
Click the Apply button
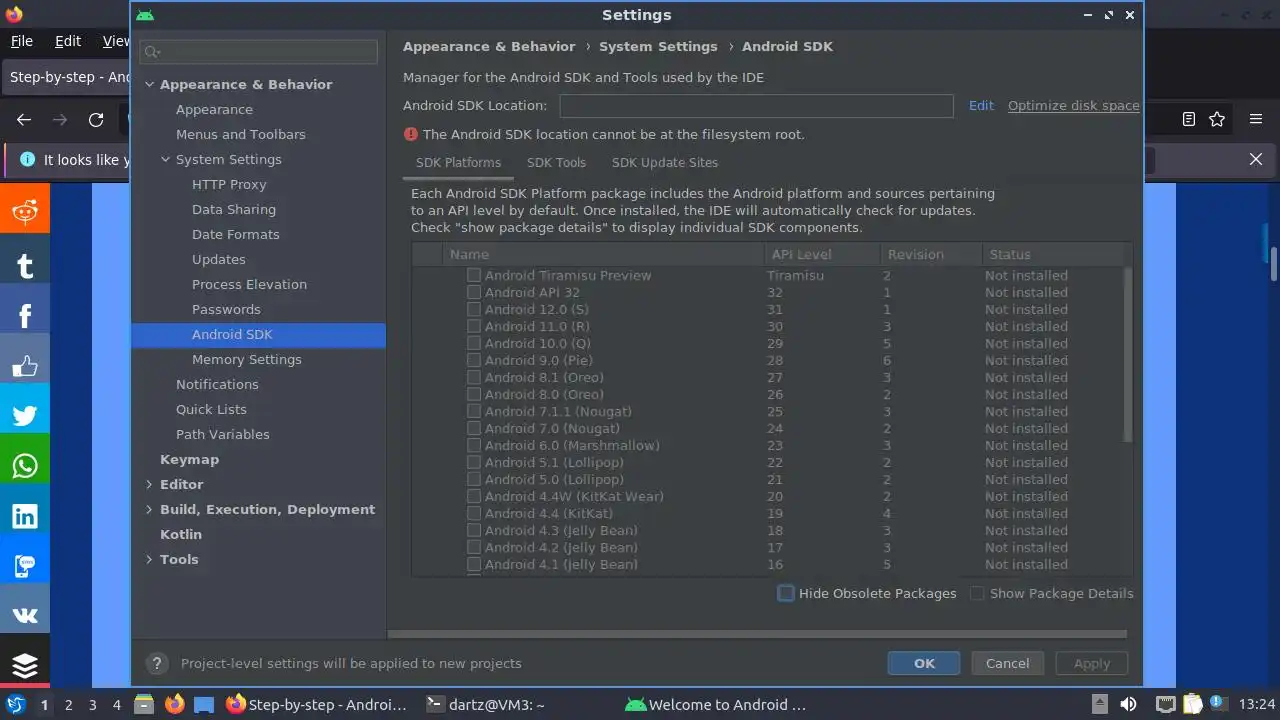pos(1091,663)
